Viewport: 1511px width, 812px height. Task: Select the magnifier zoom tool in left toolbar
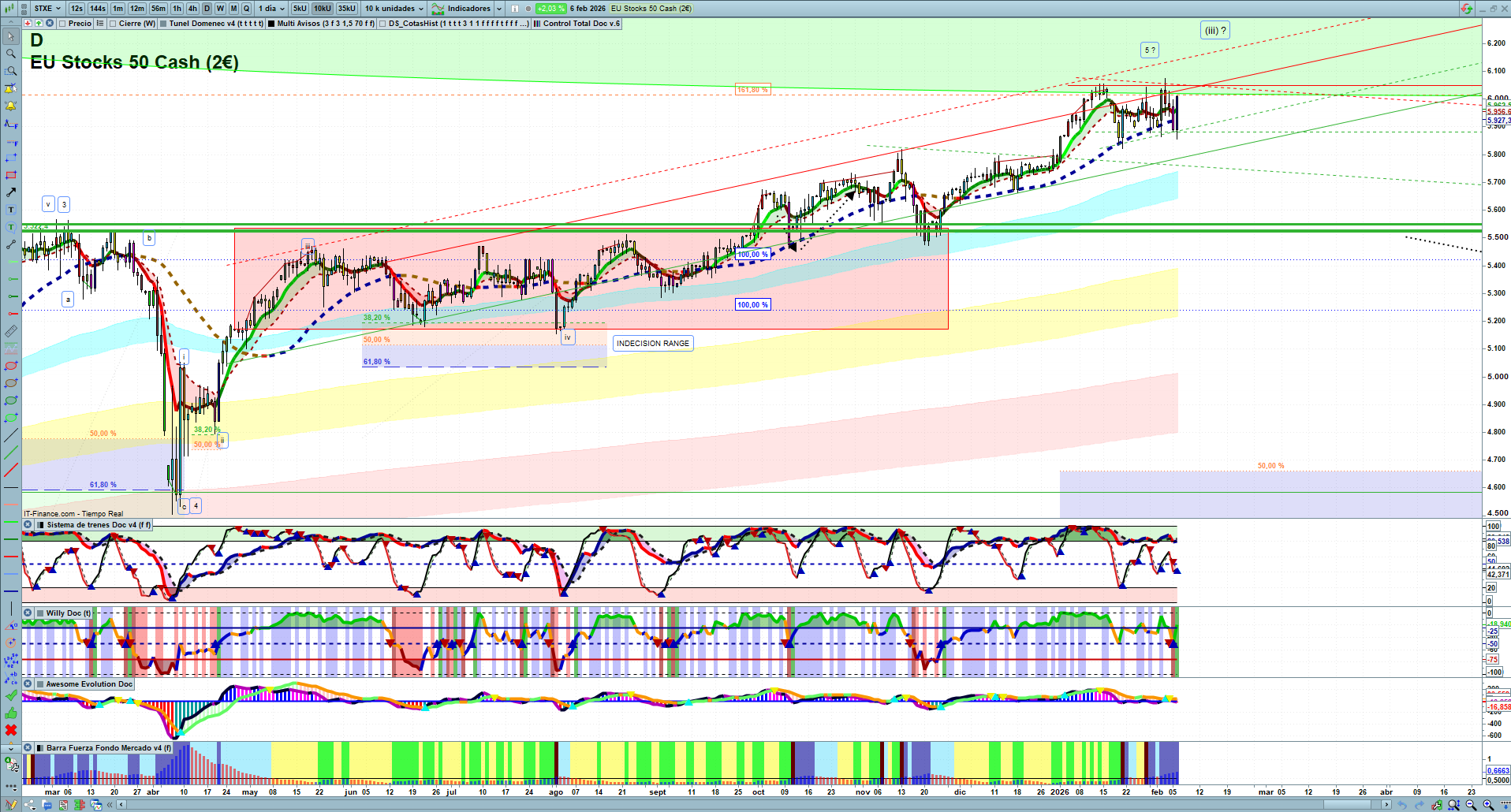pyautogui.click(x=11, y=54)
